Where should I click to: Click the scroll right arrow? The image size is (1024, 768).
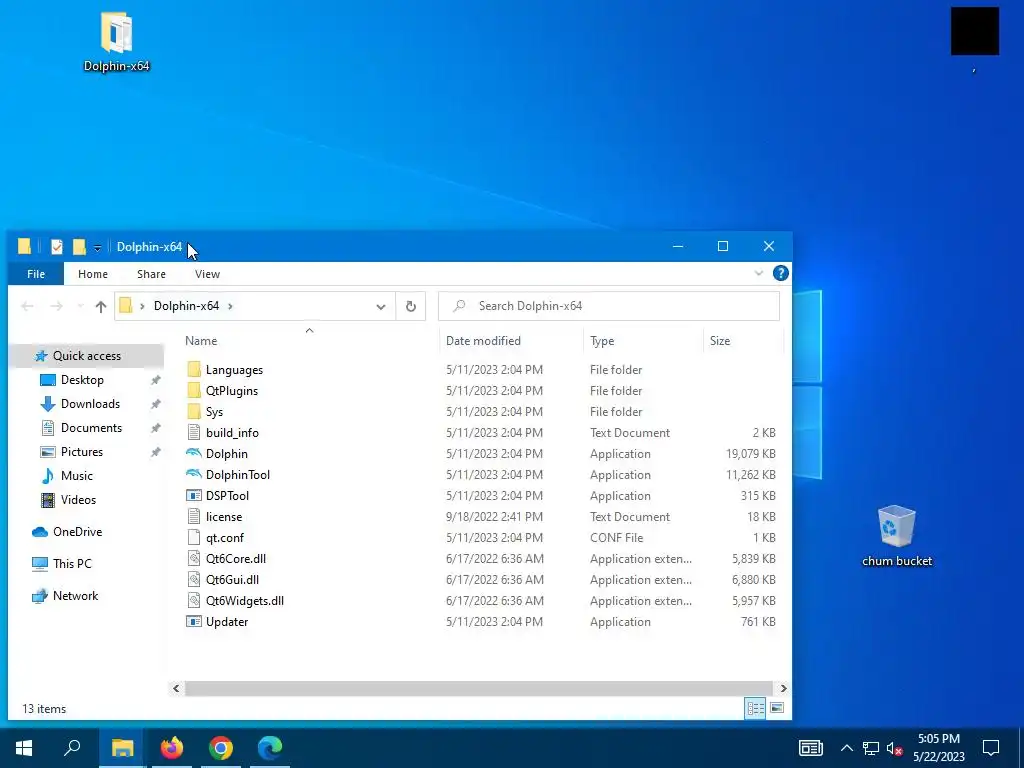click(x=783, y=688)
